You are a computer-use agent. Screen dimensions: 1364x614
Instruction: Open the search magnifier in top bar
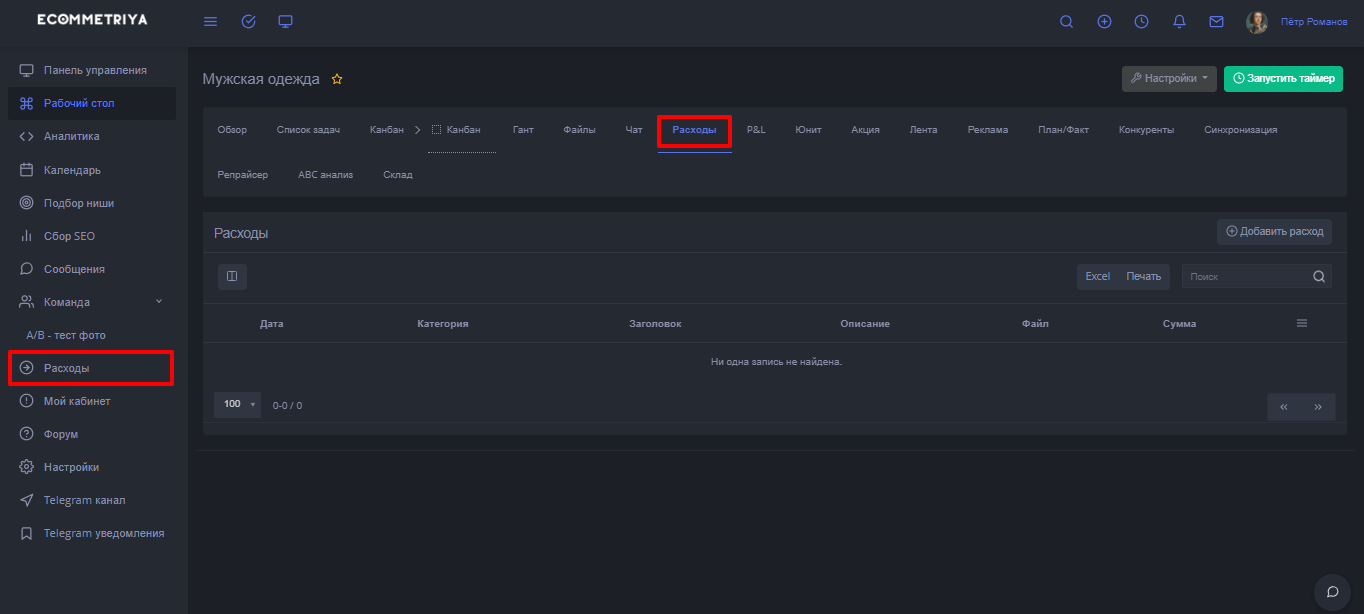tap(1066, 22)
